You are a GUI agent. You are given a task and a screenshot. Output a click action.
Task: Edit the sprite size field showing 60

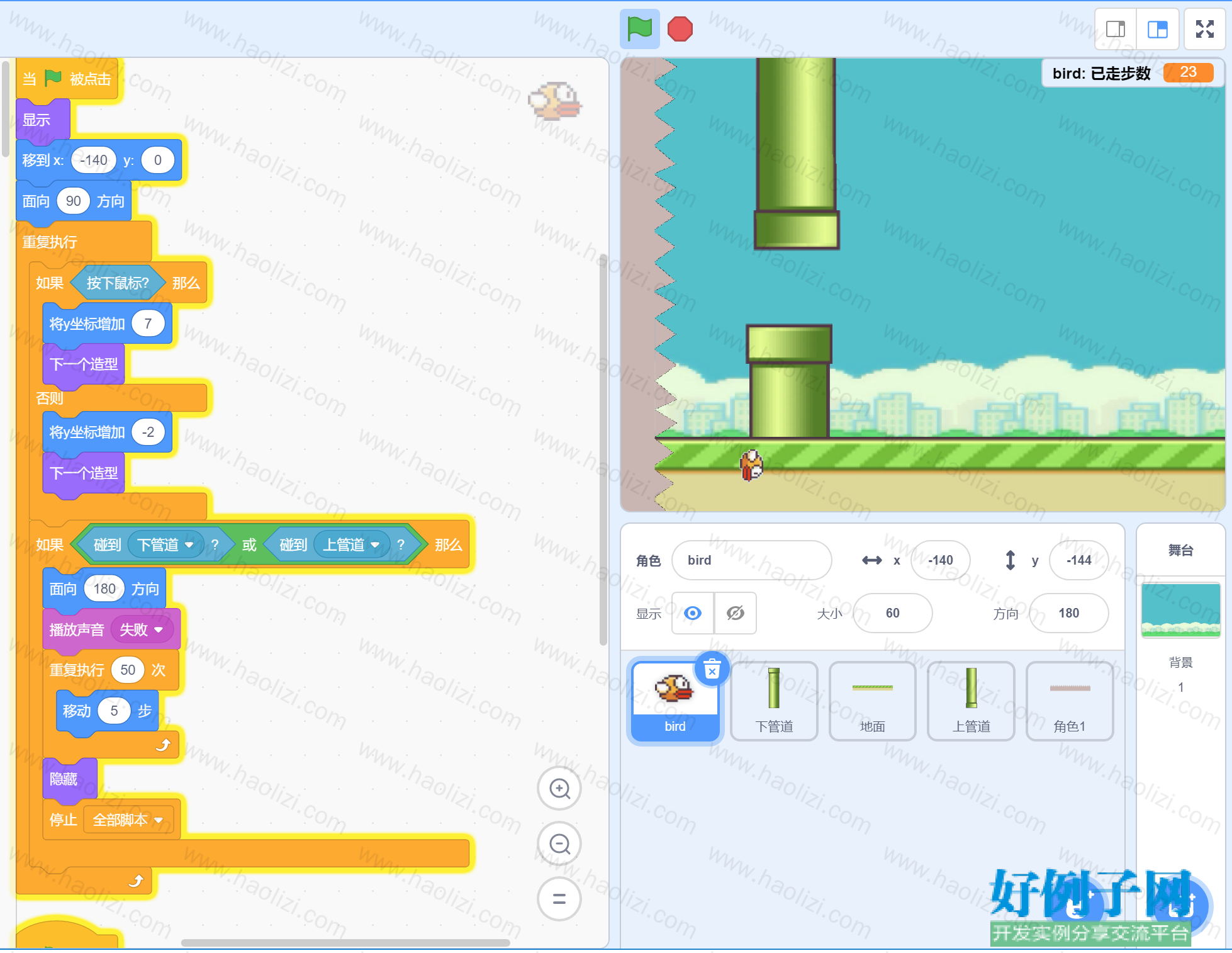(x=892, y=613)
